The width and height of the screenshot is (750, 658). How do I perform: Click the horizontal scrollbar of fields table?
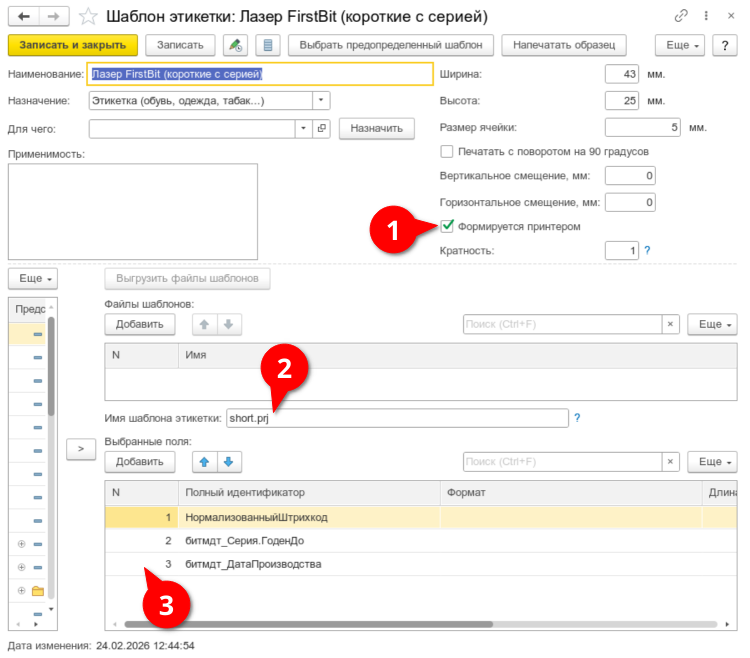pyautogui.click(x=309, y=624)
